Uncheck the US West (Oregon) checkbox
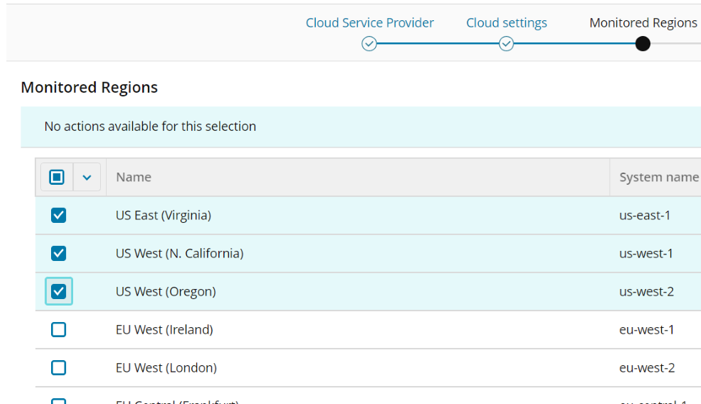701x404 pixels. pos(58,291)
